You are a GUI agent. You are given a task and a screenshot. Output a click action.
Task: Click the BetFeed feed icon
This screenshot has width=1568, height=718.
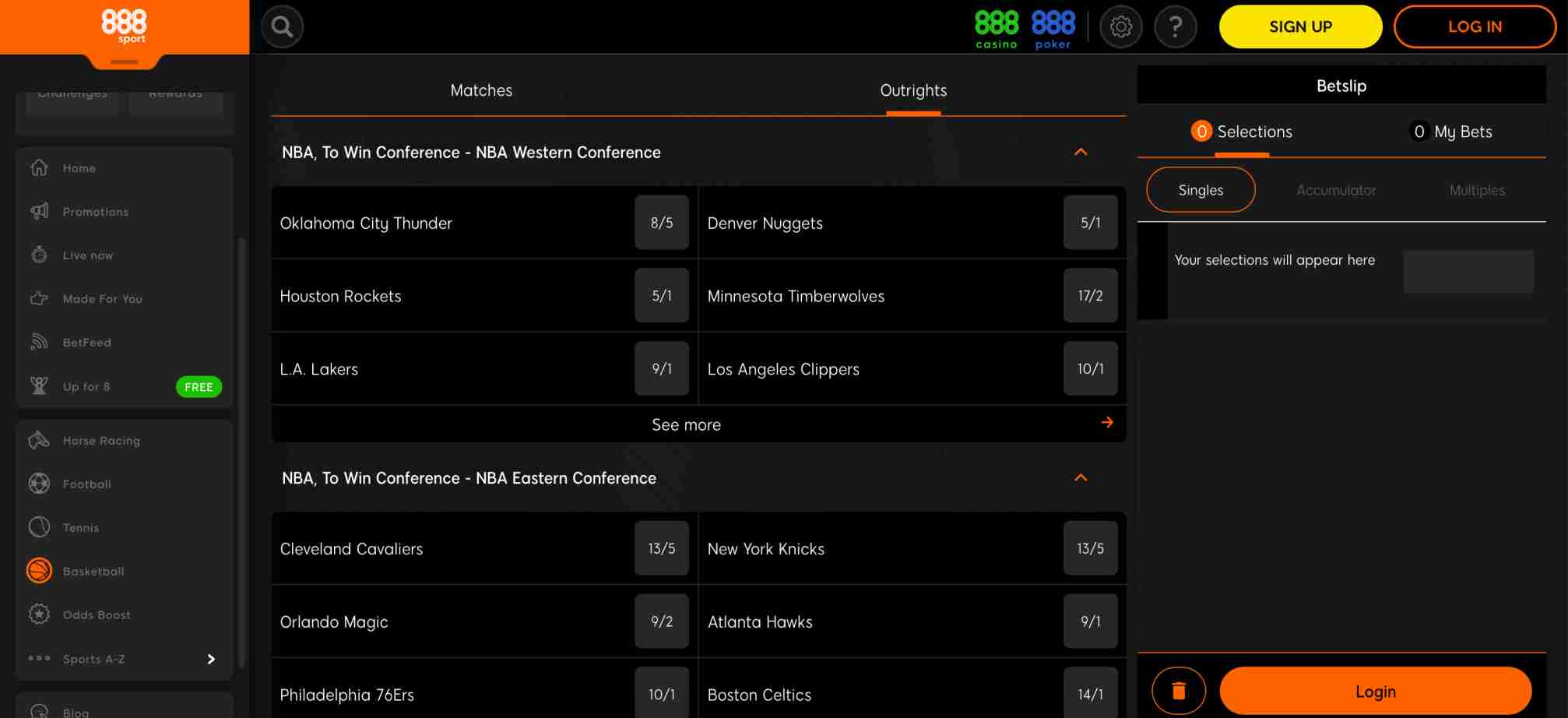(39, 342)
